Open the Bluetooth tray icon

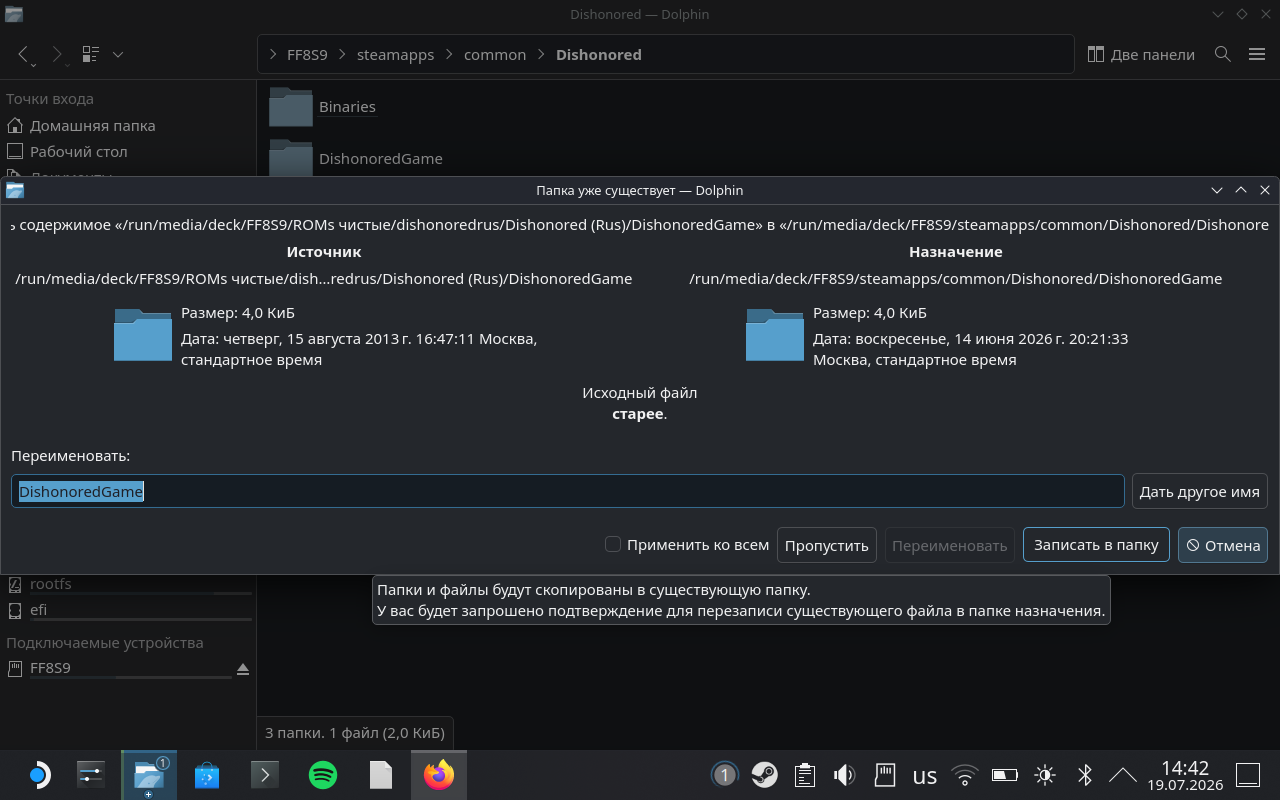coord(1085,775)
